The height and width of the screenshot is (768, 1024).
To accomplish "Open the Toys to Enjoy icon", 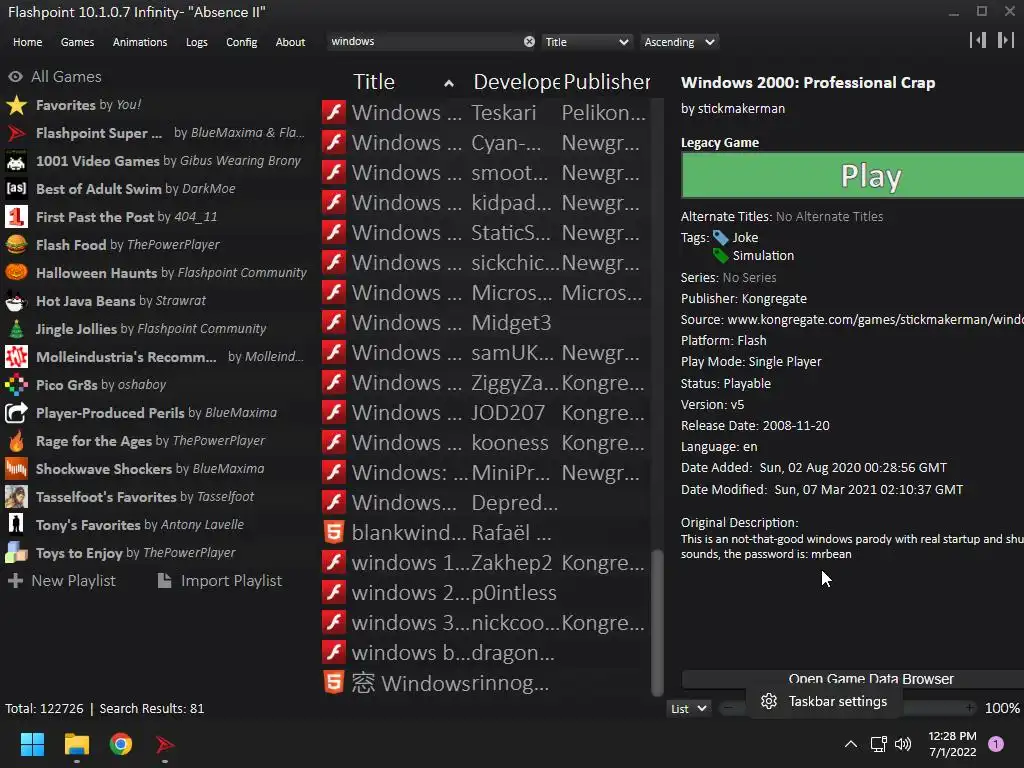I will point(16,553).
